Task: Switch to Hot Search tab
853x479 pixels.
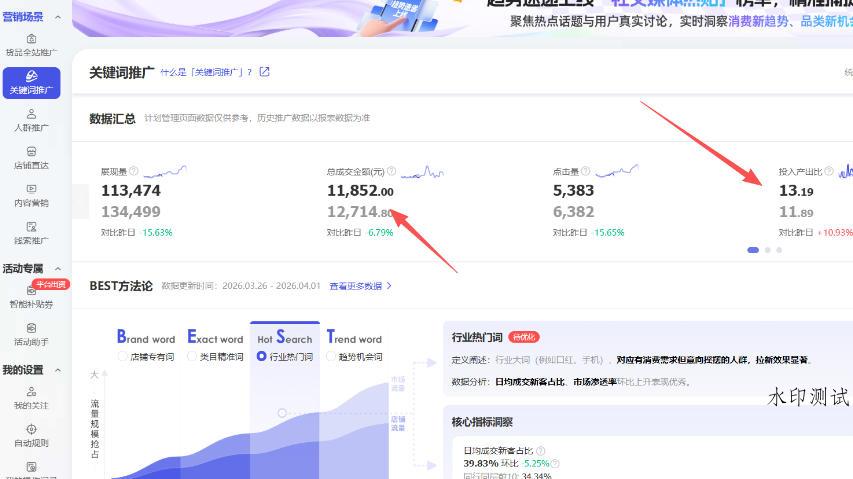Action: click(285, 337)
